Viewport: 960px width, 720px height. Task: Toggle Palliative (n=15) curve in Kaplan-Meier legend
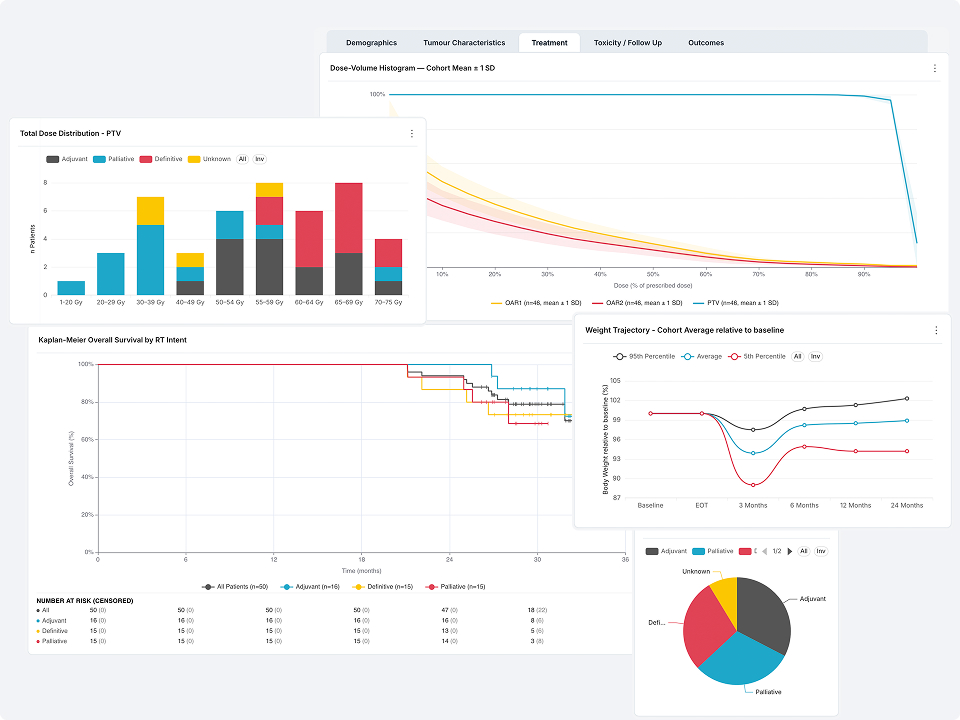coord(456,587)
